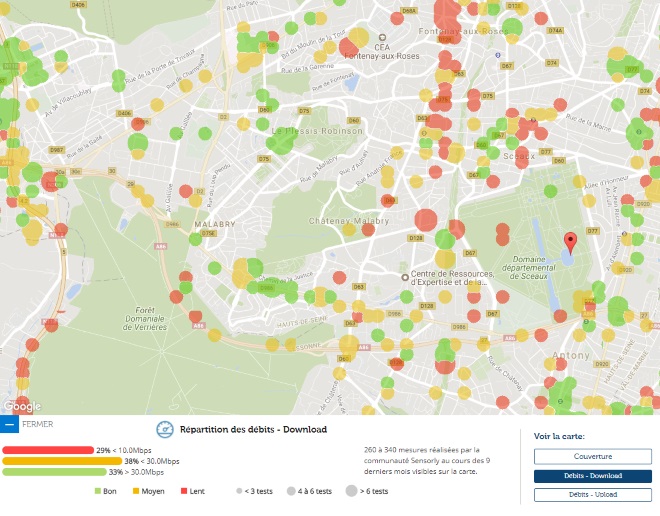This screenshot has width=660, height=516.
Task: Click the orange 38% speed bar
Action: (62, 461)
